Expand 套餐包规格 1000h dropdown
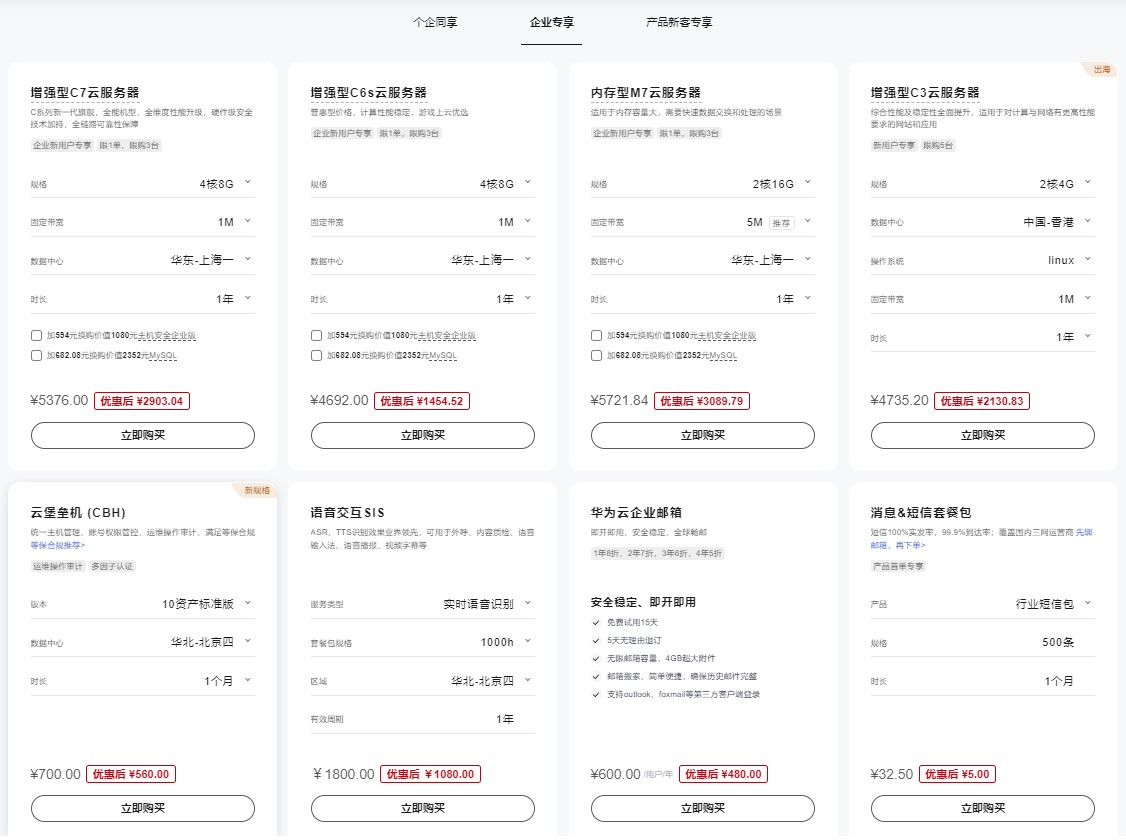This screenshot has height=840, width=1126. click(x=422, y=642)
